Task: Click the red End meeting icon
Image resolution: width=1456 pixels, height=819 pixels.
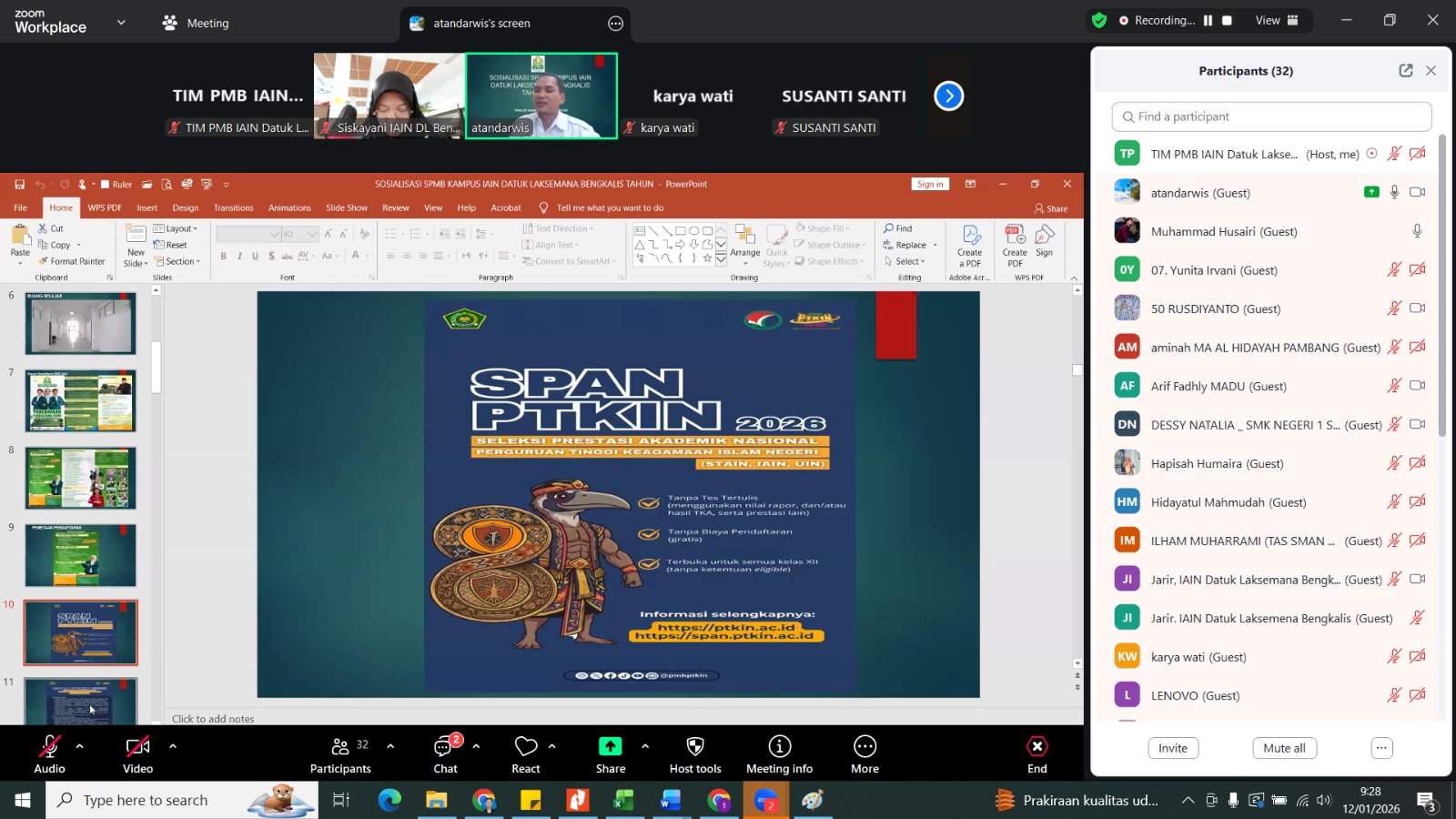Action: pos(1036,747)
